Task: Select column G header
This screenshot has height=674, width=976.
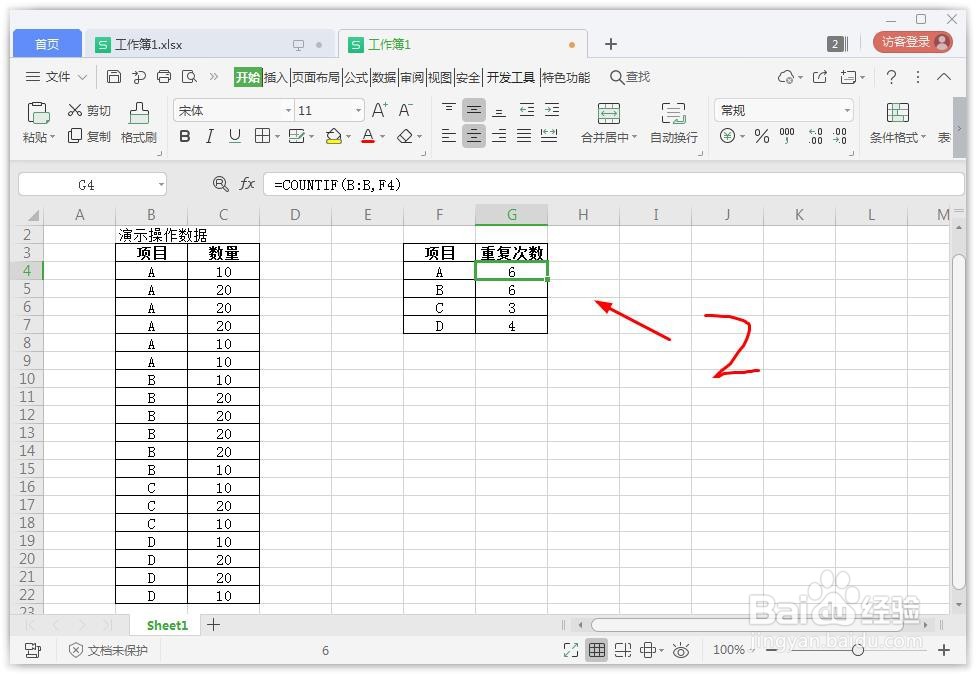Action: 512,215
